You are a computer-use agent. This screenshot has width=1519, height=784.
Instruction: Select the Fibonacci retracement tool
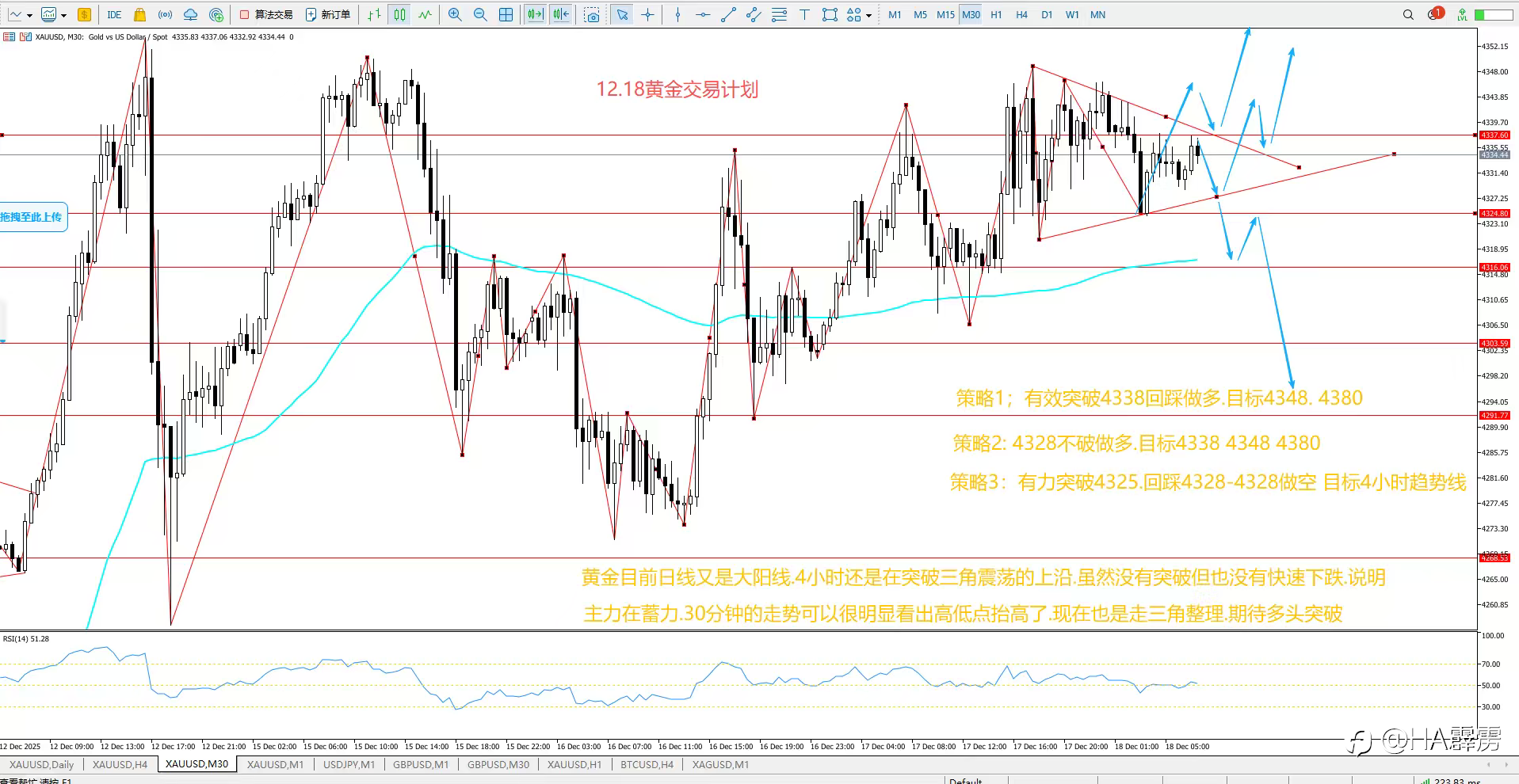(x=779, y=14)
